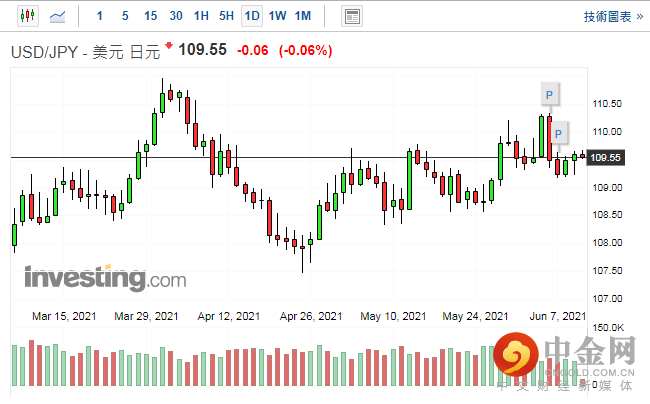Select the 1W timeframe
Image resolution: width=650 pixels, height=404 pixels.
[x=277, y=16]
